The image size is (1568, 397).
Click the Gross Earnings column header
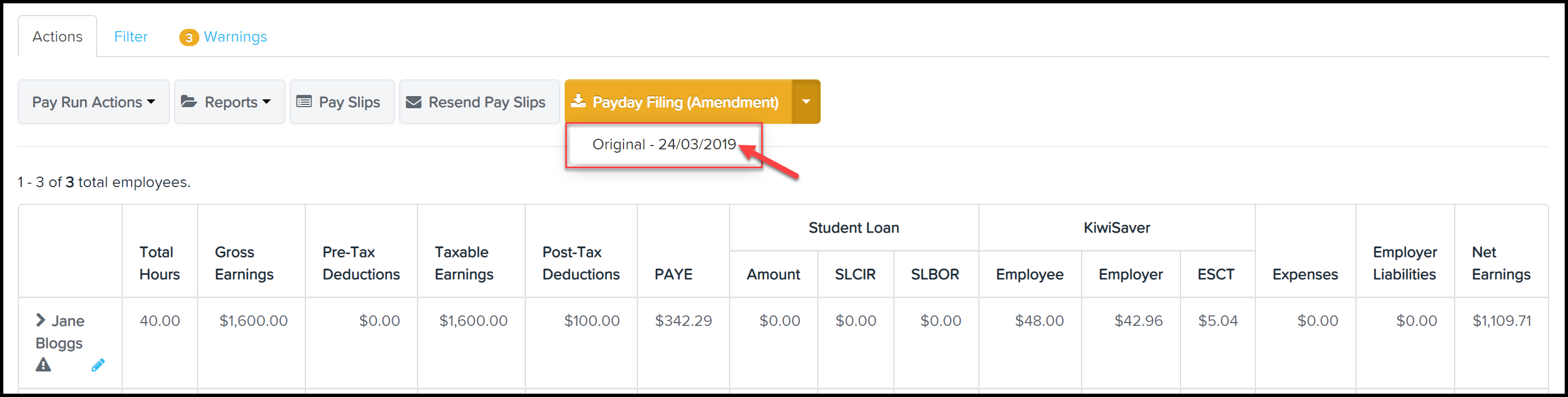tap(244, 263)
